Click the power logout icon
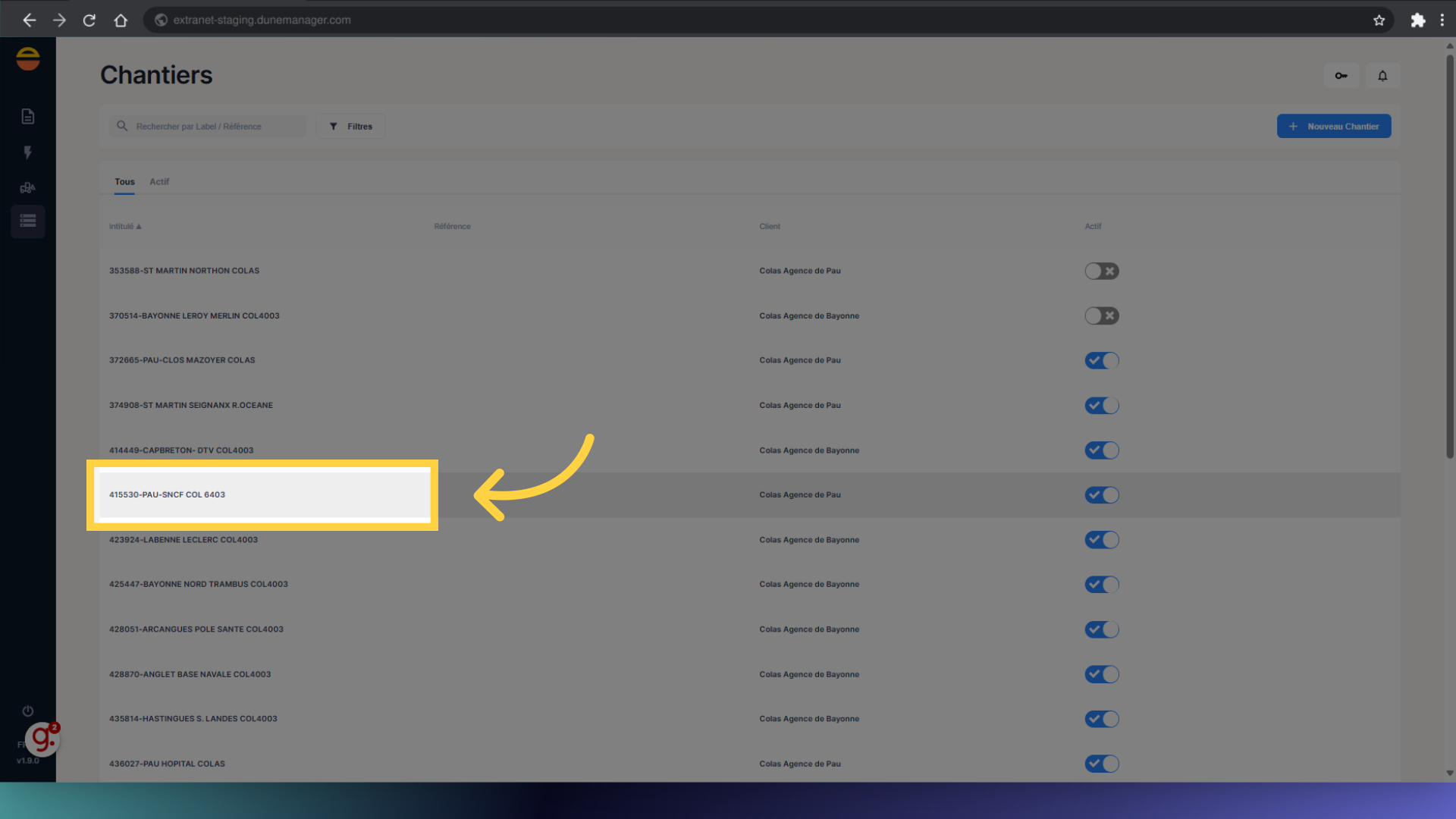The height and width of the screenshot is (819, 1456). pyautogui.click(x=28, y=711)
